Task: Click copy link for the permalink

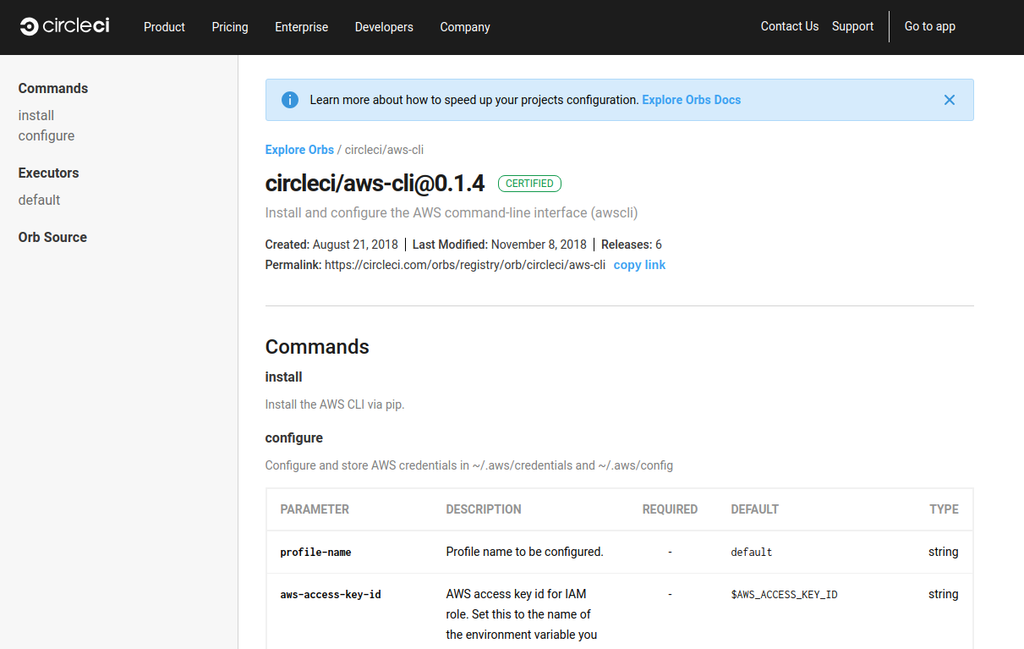Action: coord(639,264)
